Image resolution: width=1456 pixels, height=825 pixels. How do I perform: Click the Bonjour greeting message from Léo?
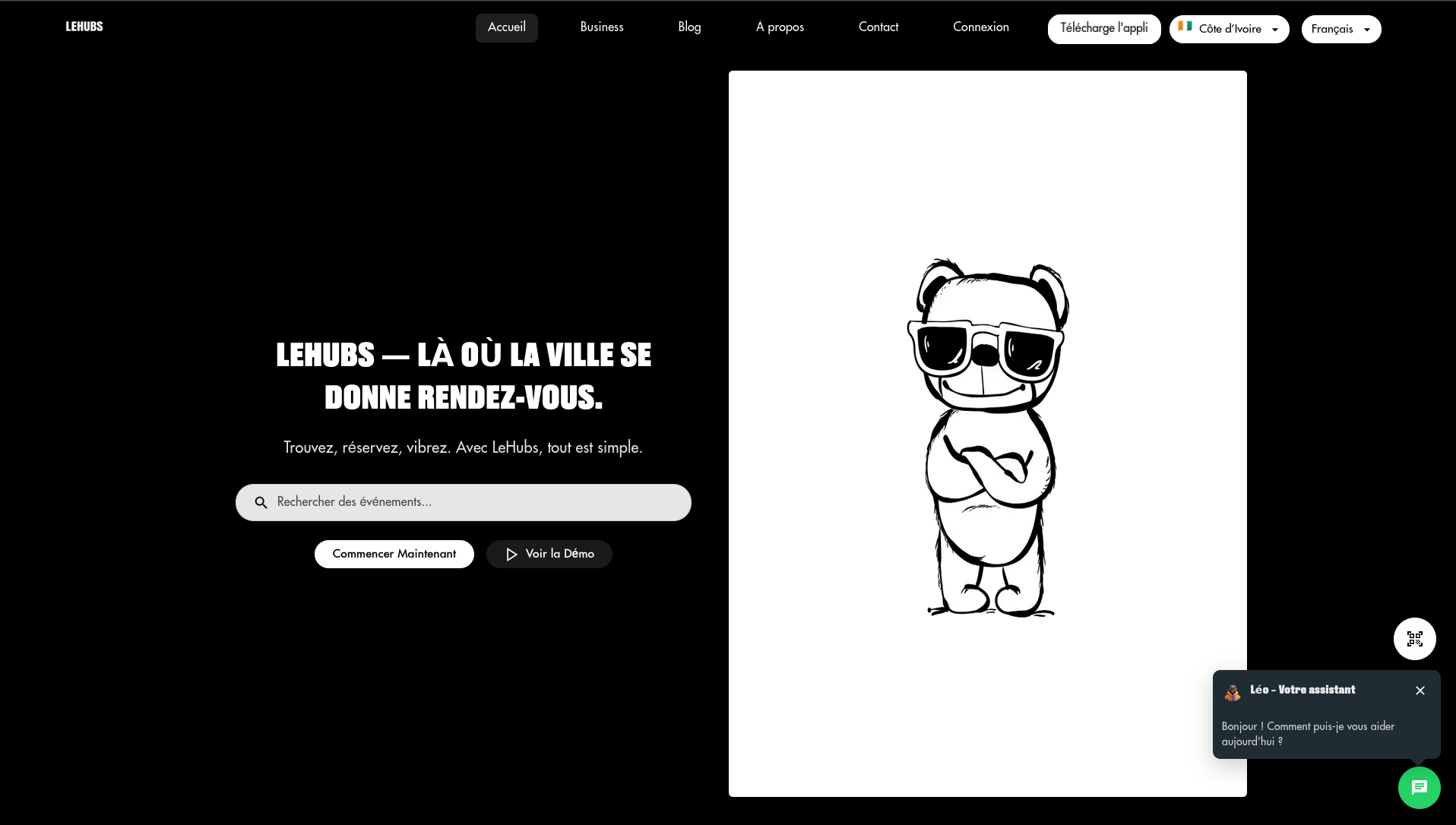pos(1307,734)
